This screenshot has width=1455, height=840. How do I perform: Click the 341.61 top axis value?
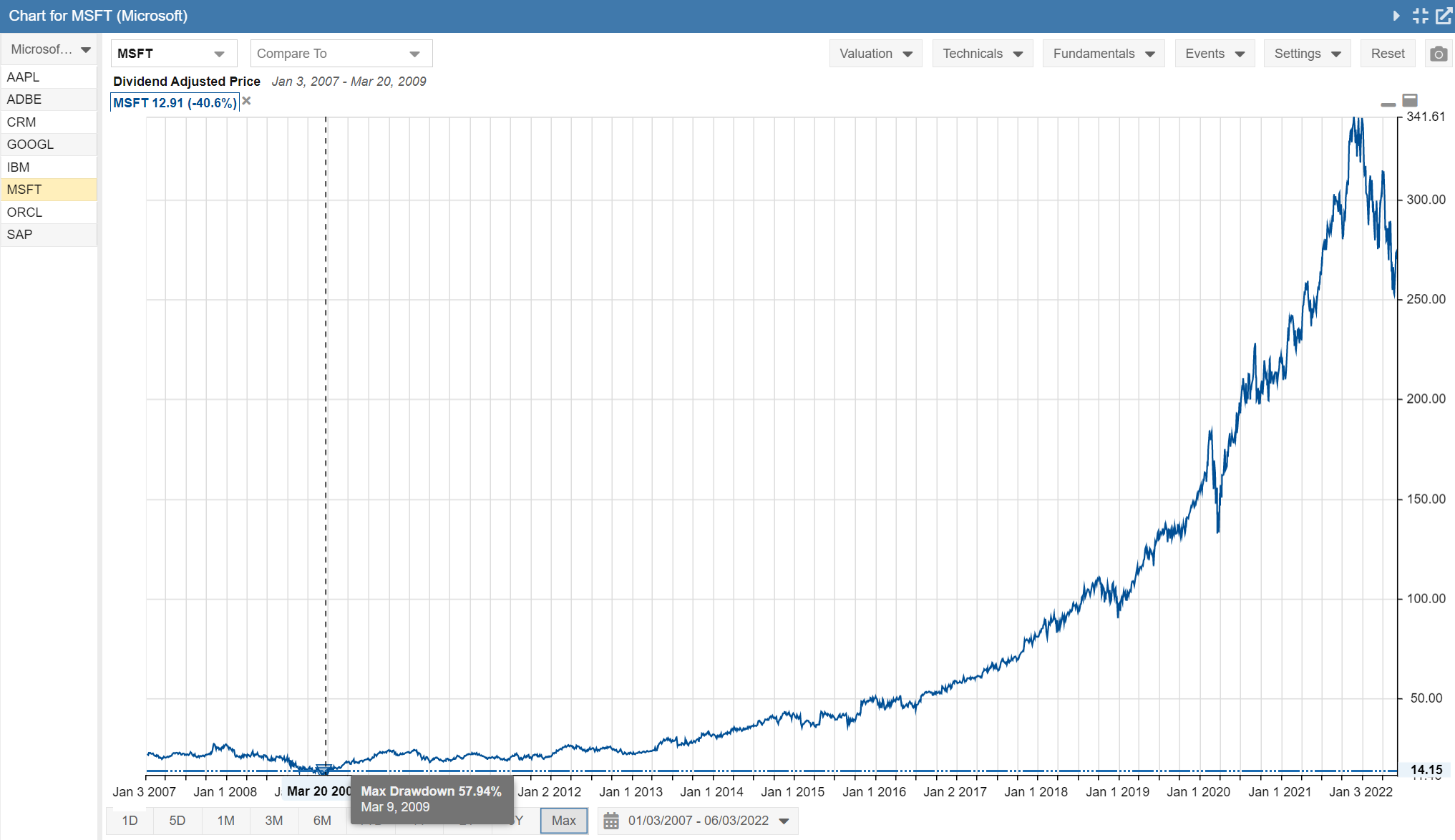[x=1426, y=117]
